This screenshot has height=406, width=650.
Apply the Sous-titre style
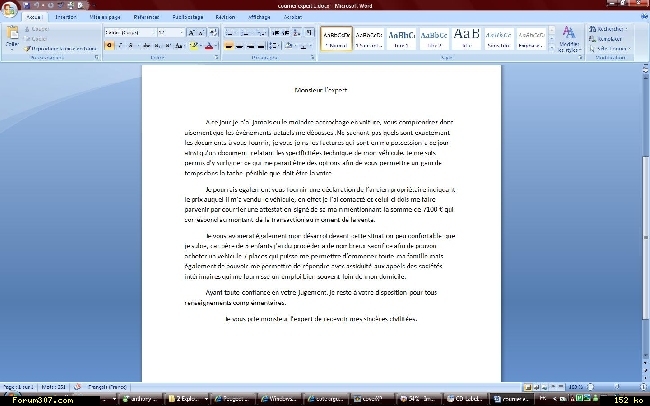point(499,39)
